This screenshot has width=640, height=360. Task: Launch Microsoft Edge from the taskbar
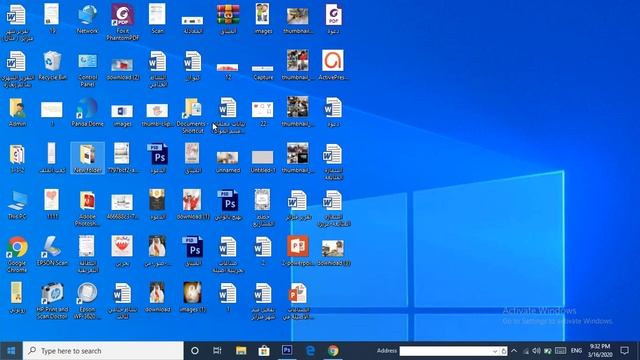pos(310,351)
